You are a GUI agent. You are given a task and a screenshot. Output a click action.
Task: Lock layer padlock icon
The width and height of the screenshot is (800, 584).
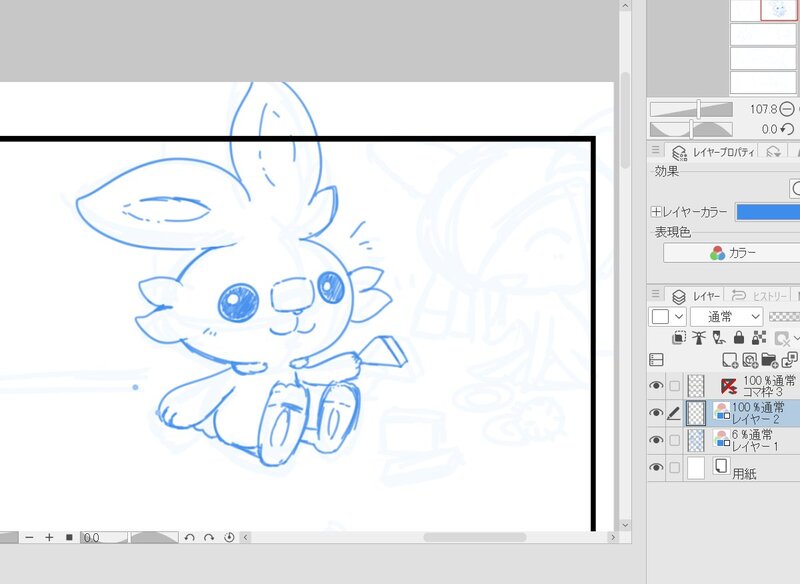pyautogui.click(x=739, y=338)
